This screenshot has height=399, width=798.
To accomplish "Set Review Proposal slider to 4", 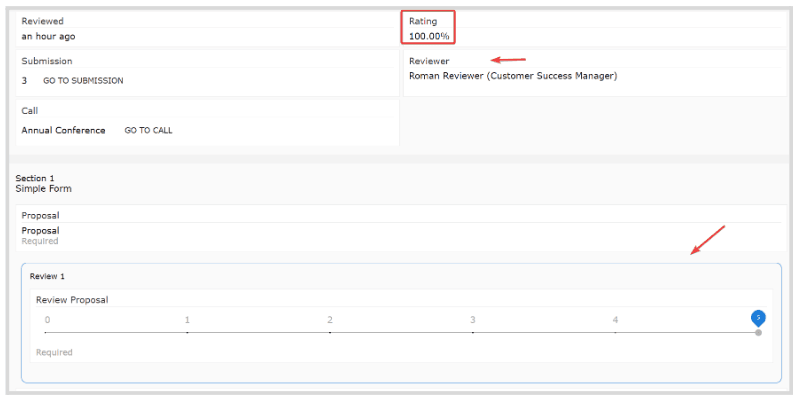I will point(616,332).
